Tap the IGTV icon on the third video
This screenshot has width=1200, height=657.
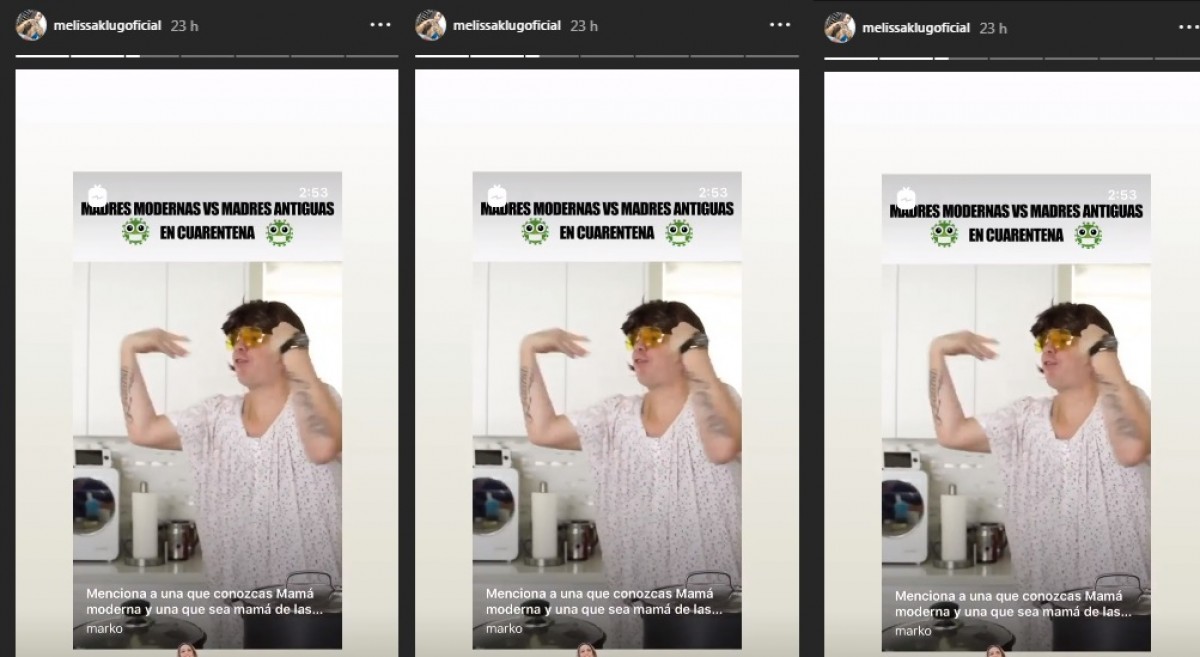pyautogui.click(x=906, y=197)
